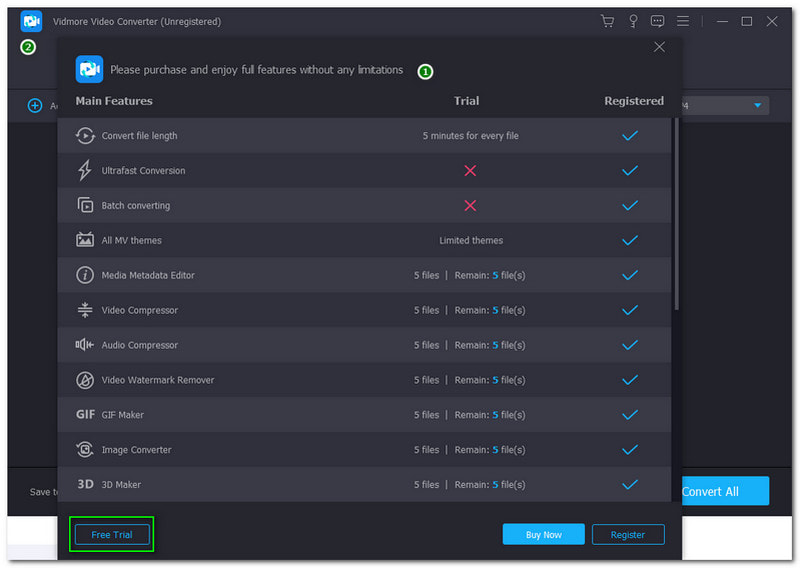
Task: Click the Audio Compressor icon
Action: (85, 345)
